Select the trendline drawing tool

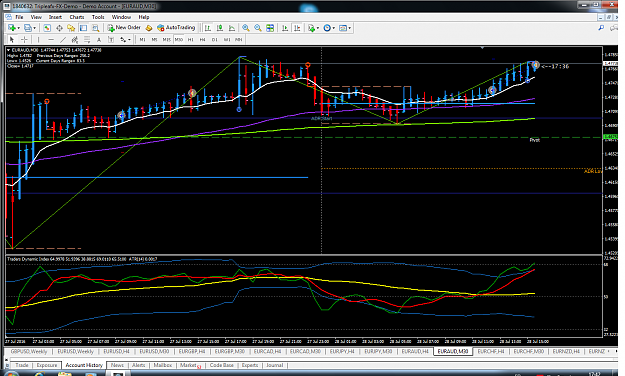[x=63, y=39]
